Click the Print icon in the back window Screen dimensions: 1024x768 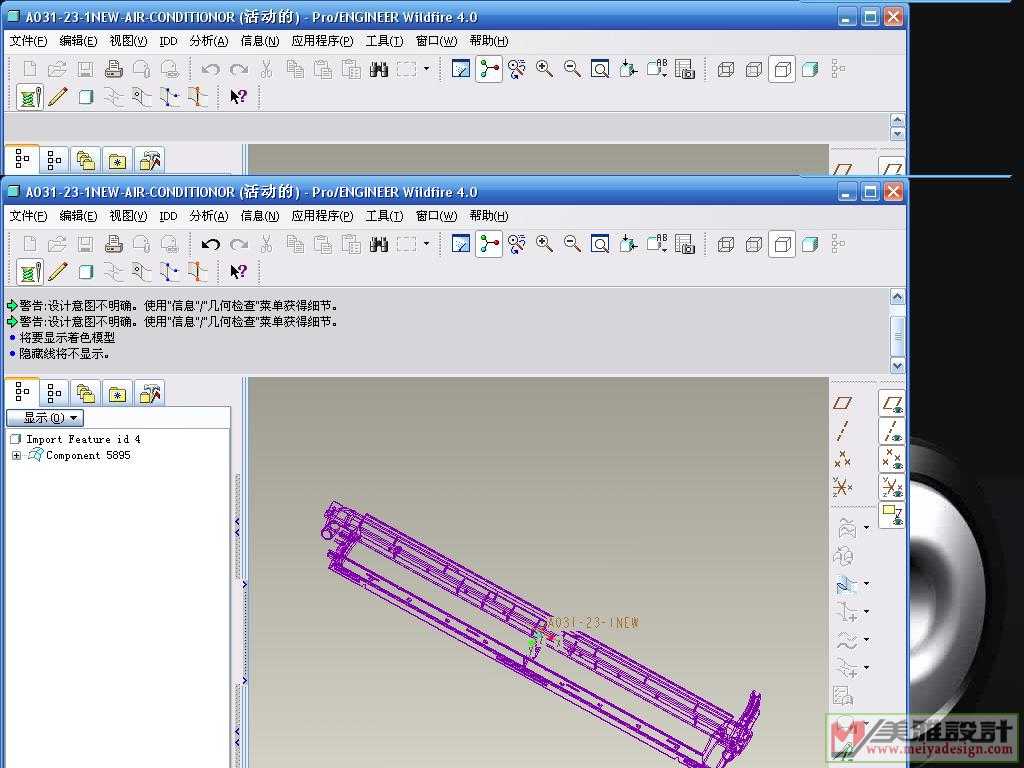point(114,69)
